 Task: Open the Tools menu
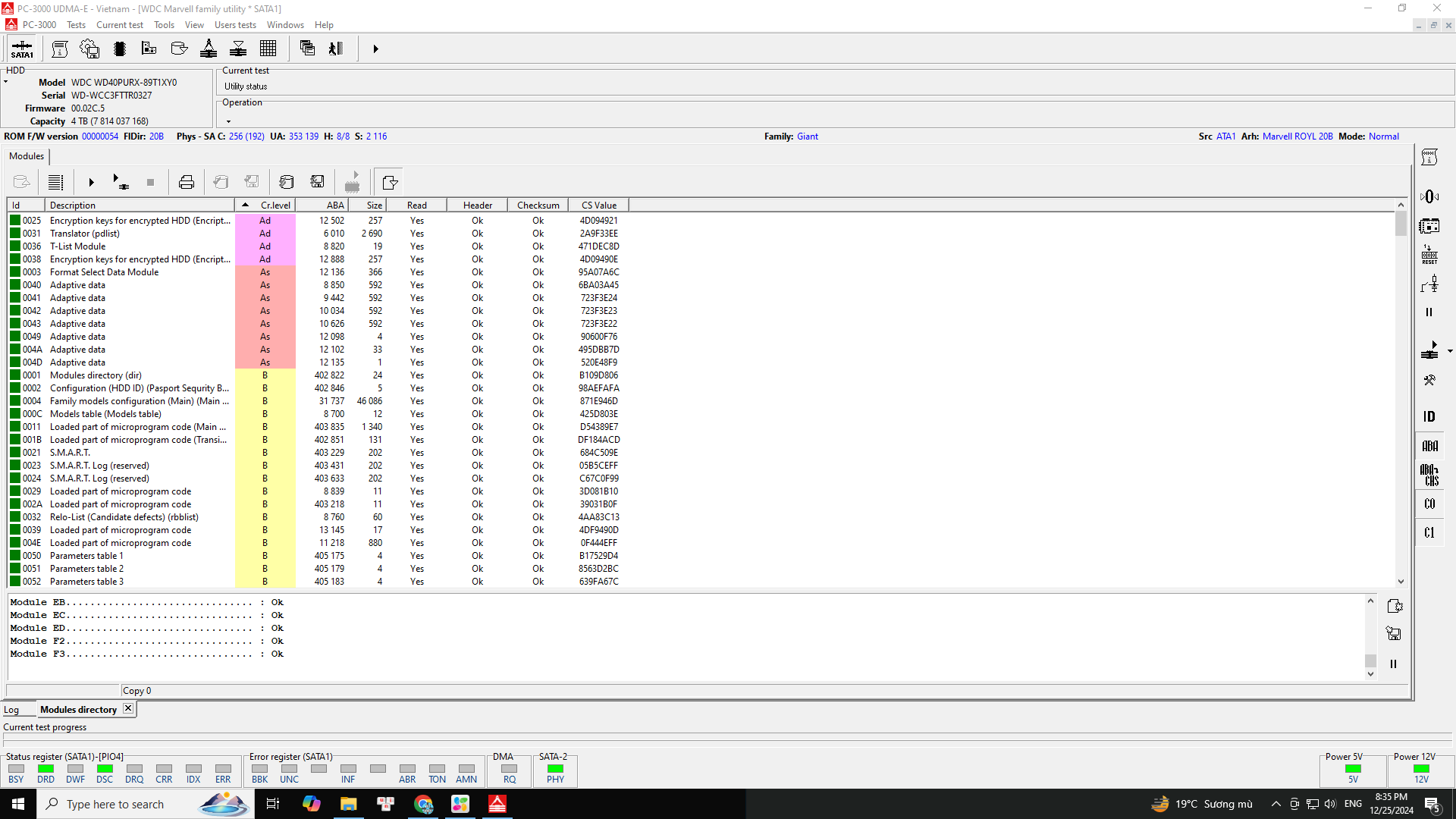[x=164, y=25]
